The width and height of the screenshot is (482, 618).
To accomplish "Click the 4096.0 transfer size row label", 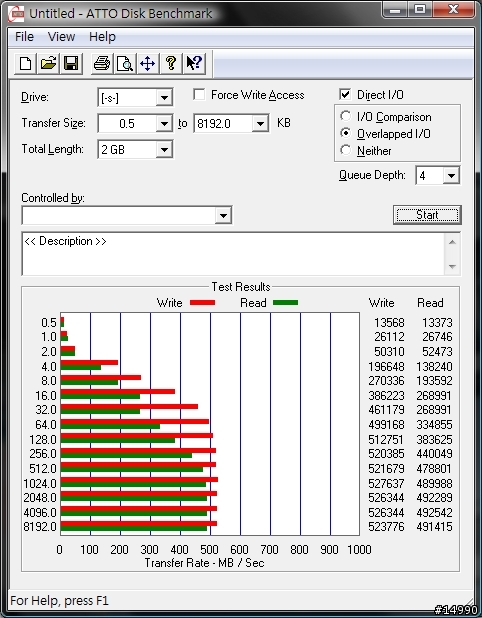I will pyautogui.click(x=40, y=512).
